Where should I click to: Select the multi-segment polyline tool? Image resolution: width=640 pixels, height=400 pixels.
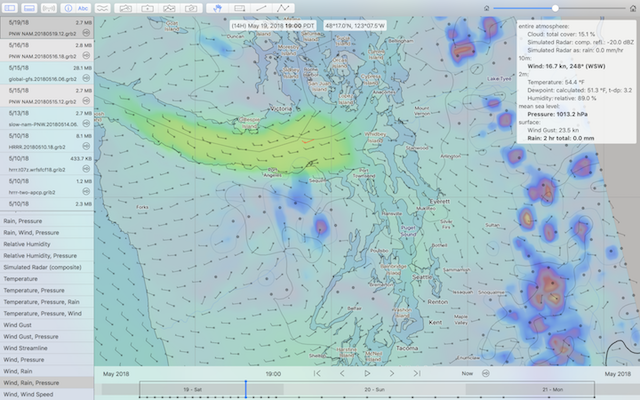(284, 8)
